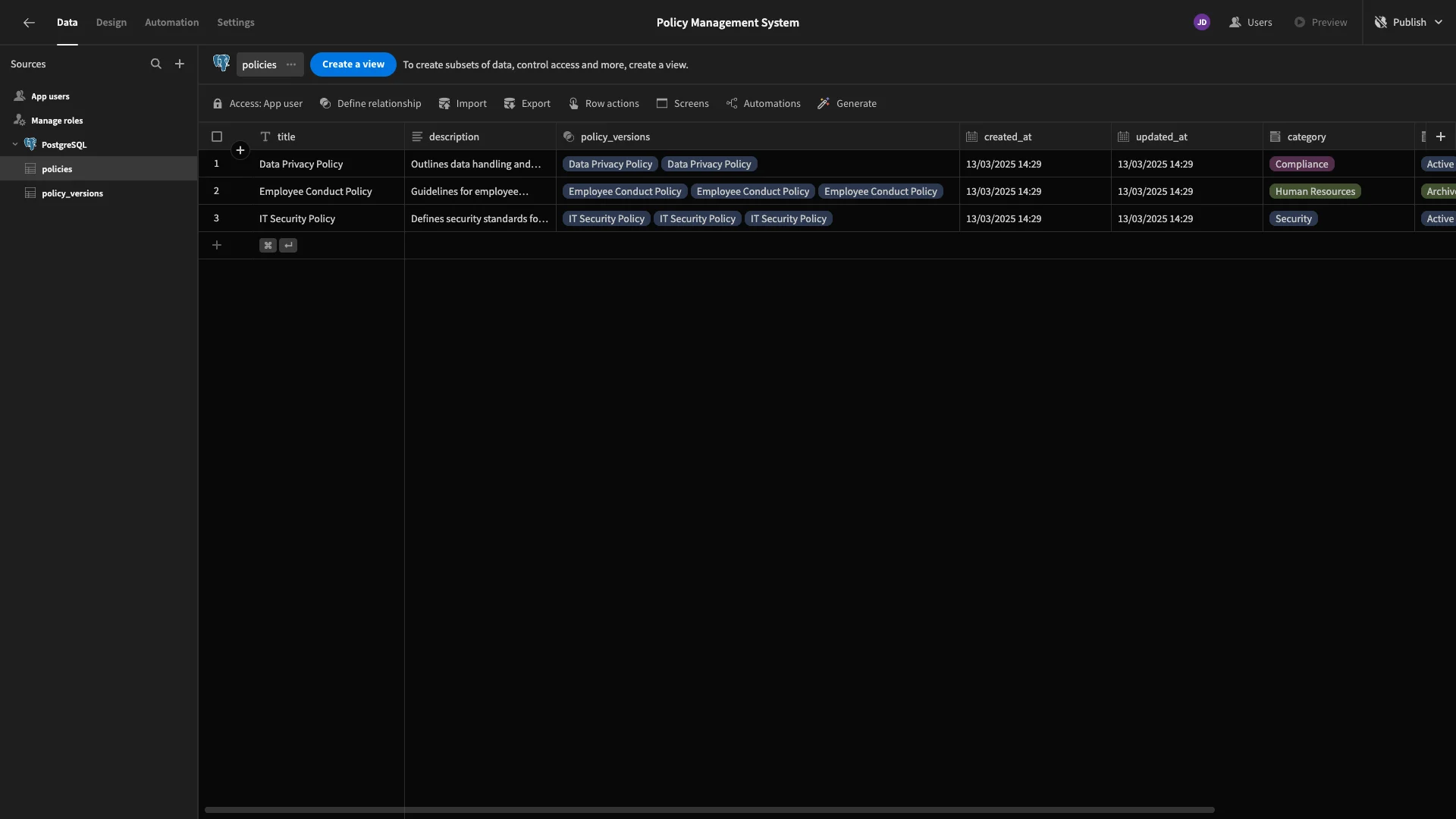Toggle the select-all rows checkbox
The image size is (1456, 819).
[x=217, y=137]
